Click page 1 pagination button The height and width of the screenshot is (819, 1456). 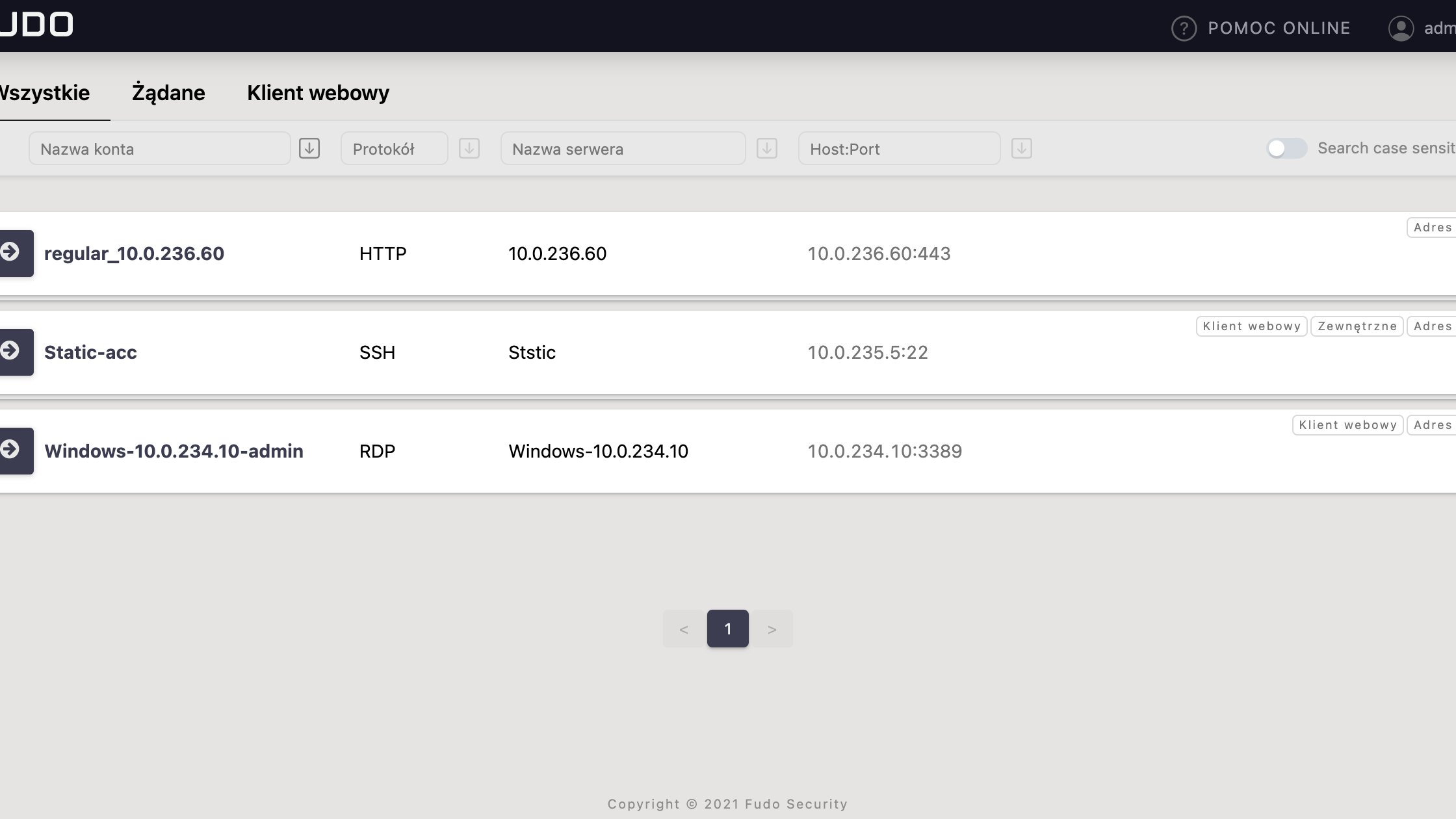[x=727, y=629]
